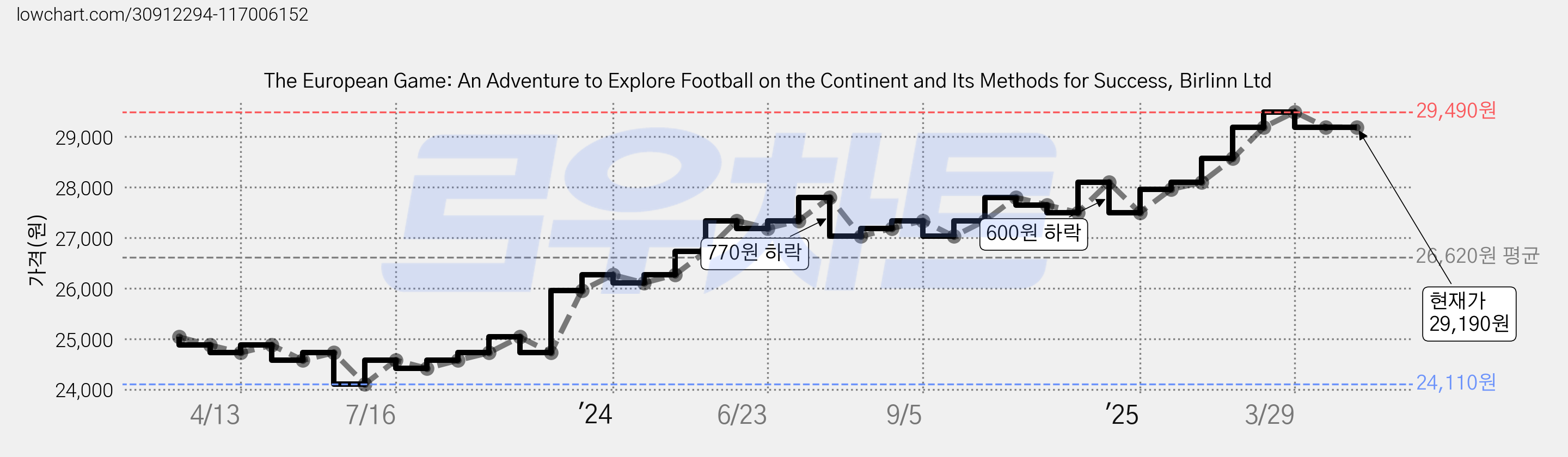The height and width of the screenshot is (457, 1568).
Task: Click the 9/5 date axis label
Action: click(904, 415)
